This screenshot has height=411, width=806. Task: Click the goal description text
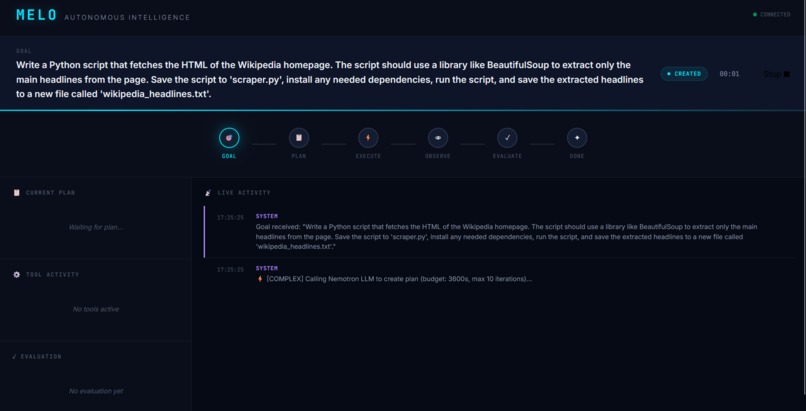click(329, 80)
